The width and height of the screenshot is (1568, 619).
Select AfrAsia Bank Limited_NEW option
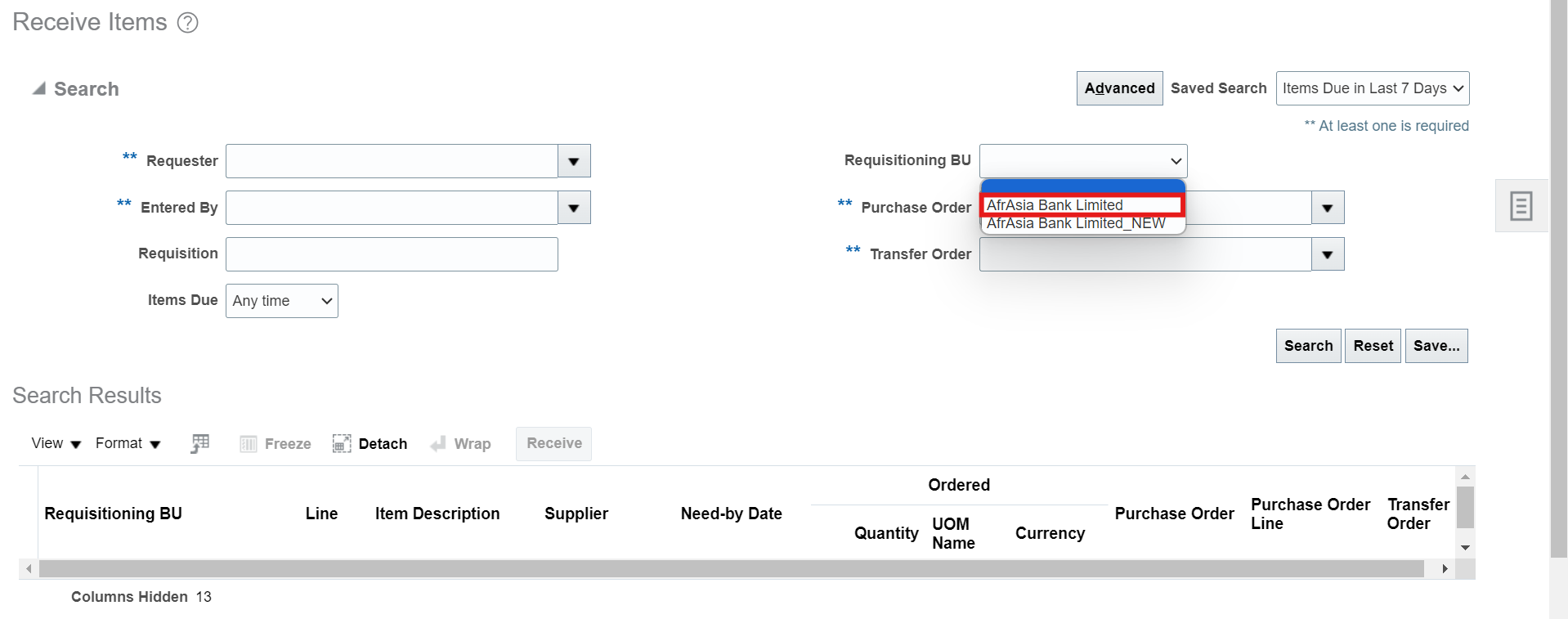coord(1076,222)
